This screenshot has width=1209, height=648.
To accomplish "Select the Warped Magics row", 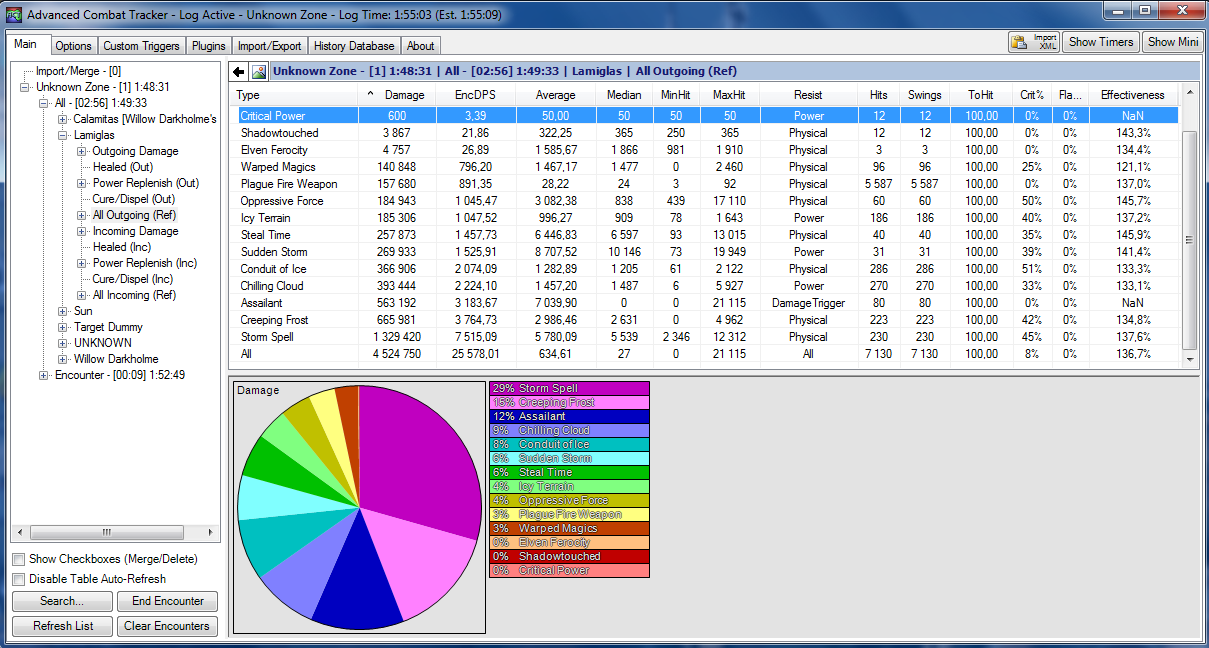I will click(705, 167).
